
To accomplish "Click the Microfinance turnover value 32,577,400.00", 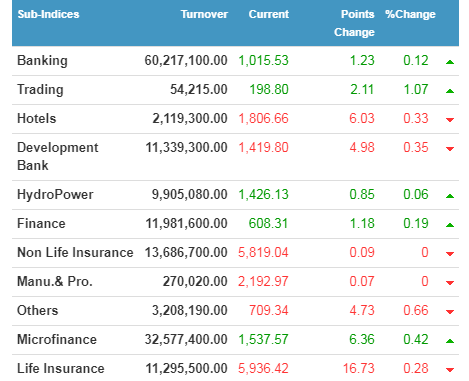I will [x=186, y=340].
